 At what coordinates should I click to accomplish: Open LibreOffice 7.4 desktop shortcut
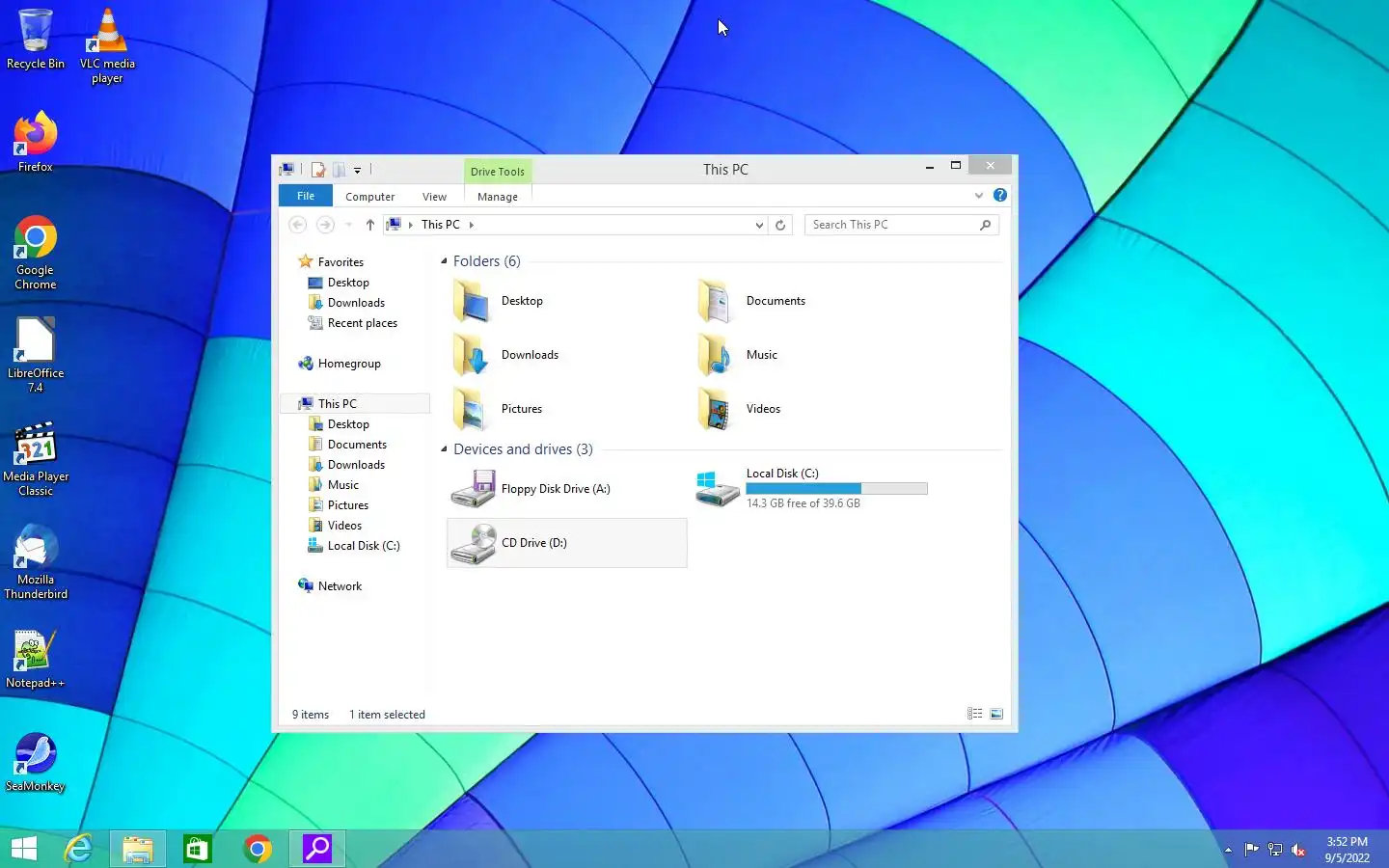tap(36, 355)
